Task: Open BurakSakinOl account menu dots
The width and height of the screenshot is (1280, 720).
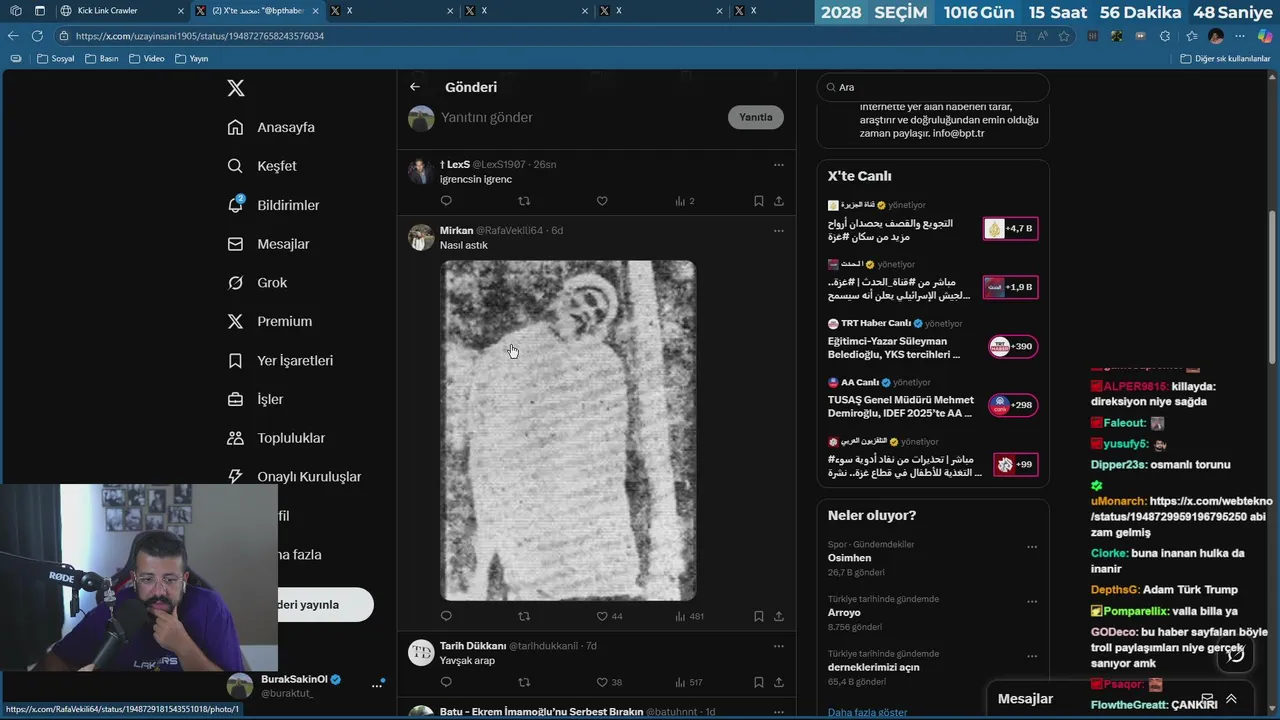Action: click(377, 686)
